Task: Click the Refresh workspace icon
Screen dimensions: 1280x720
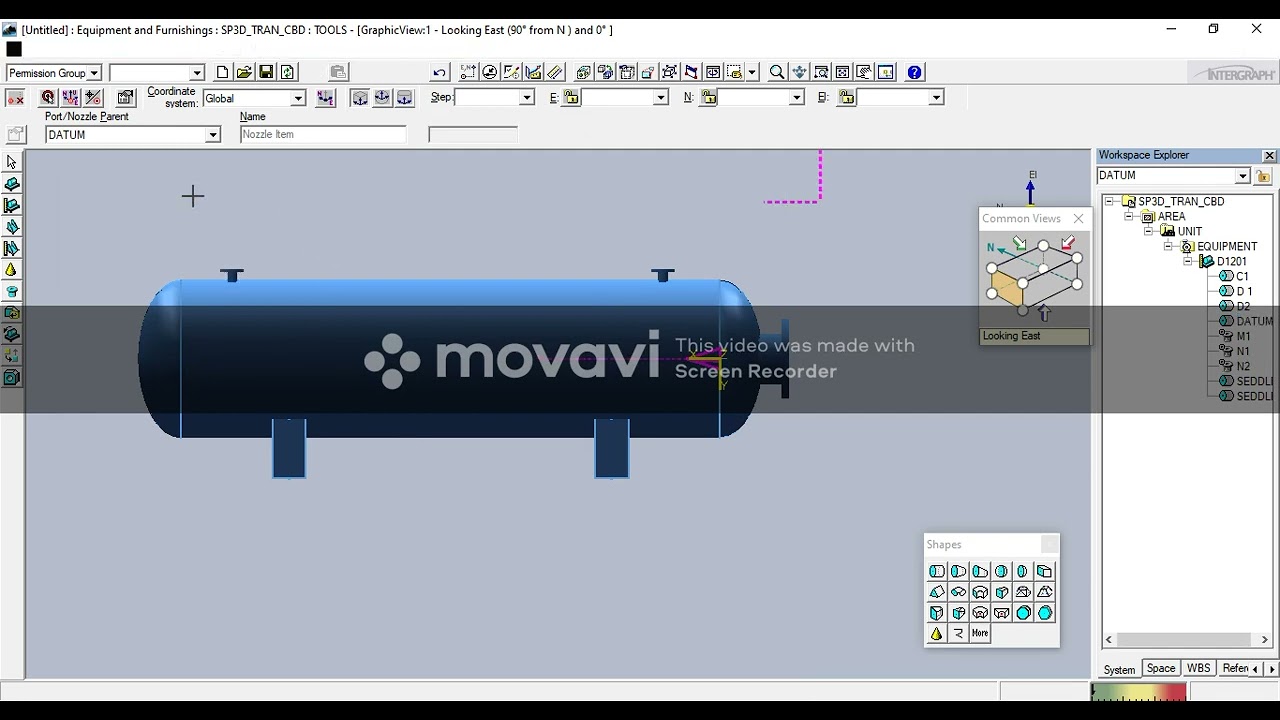Action: point(288,72)
